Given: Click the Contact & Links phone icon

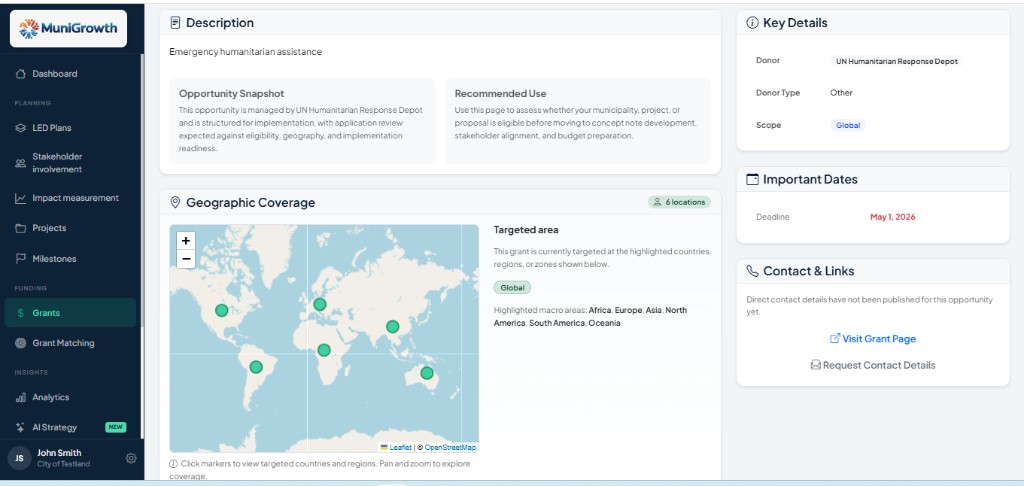Looking at the screenshot, I should 752,270.
